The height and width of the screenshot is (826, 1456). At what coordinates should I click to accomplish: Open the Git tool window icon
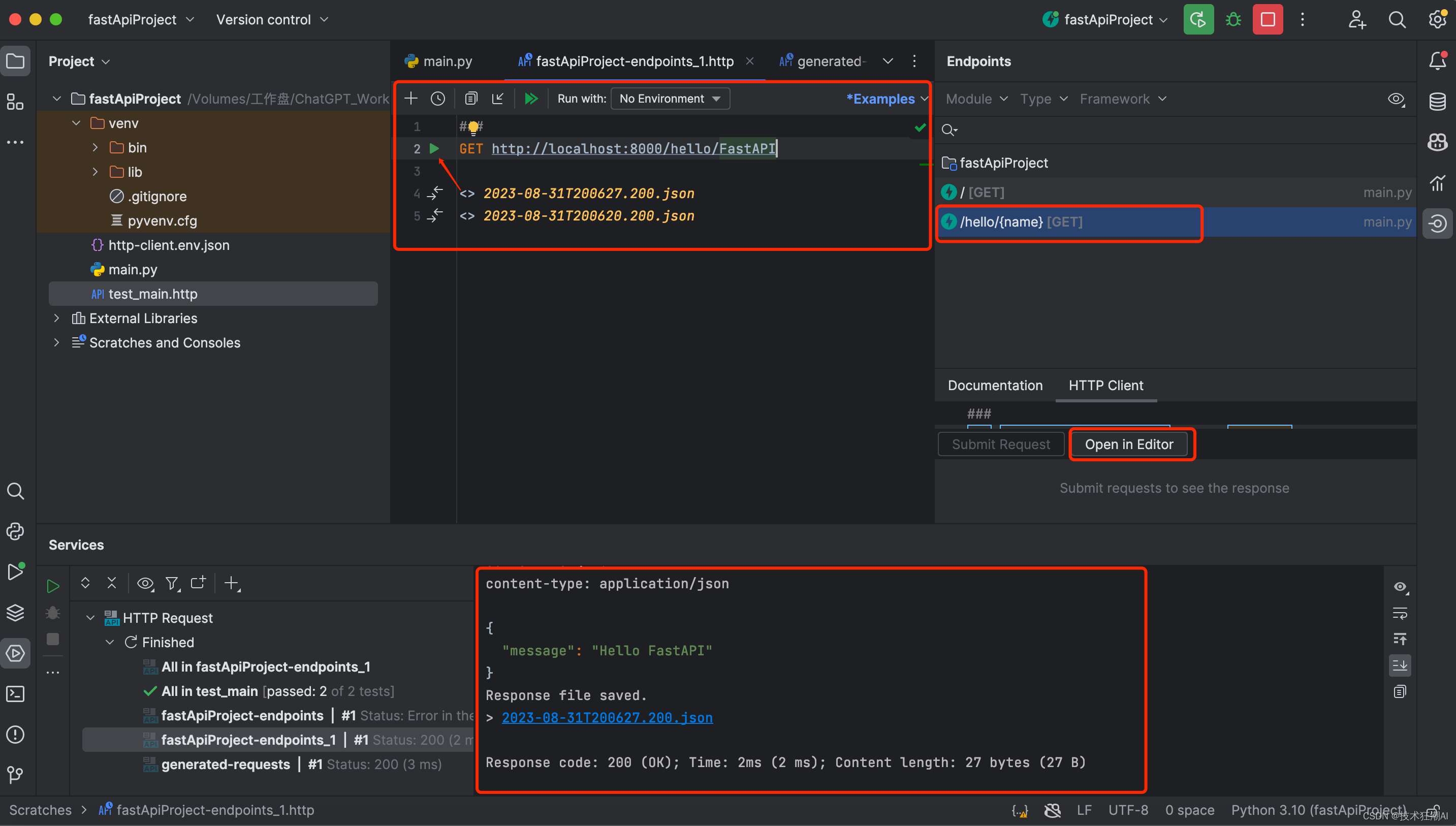[x=15, y=774]
